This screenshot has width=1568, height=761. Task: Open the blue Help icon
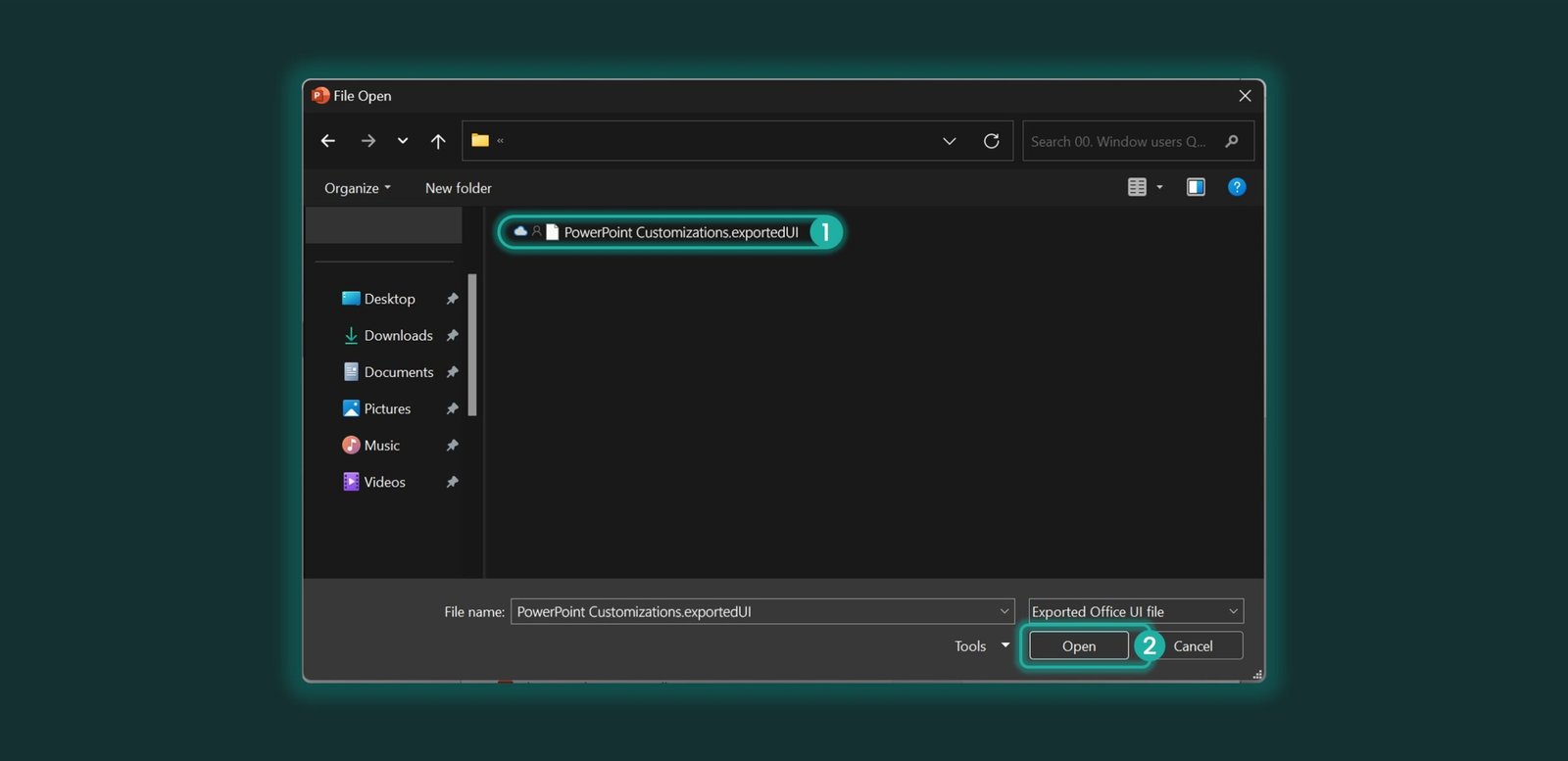(1237, 187)
